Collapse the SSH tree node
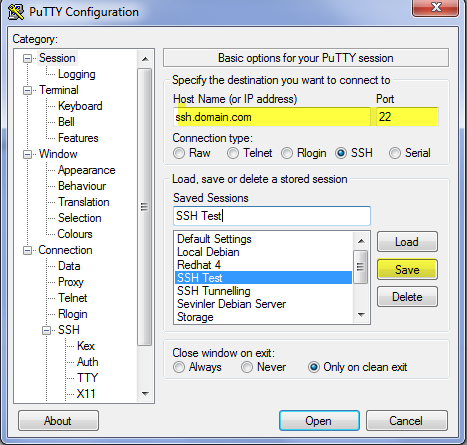This screenshot has width=467, height=445. [46, 331]
